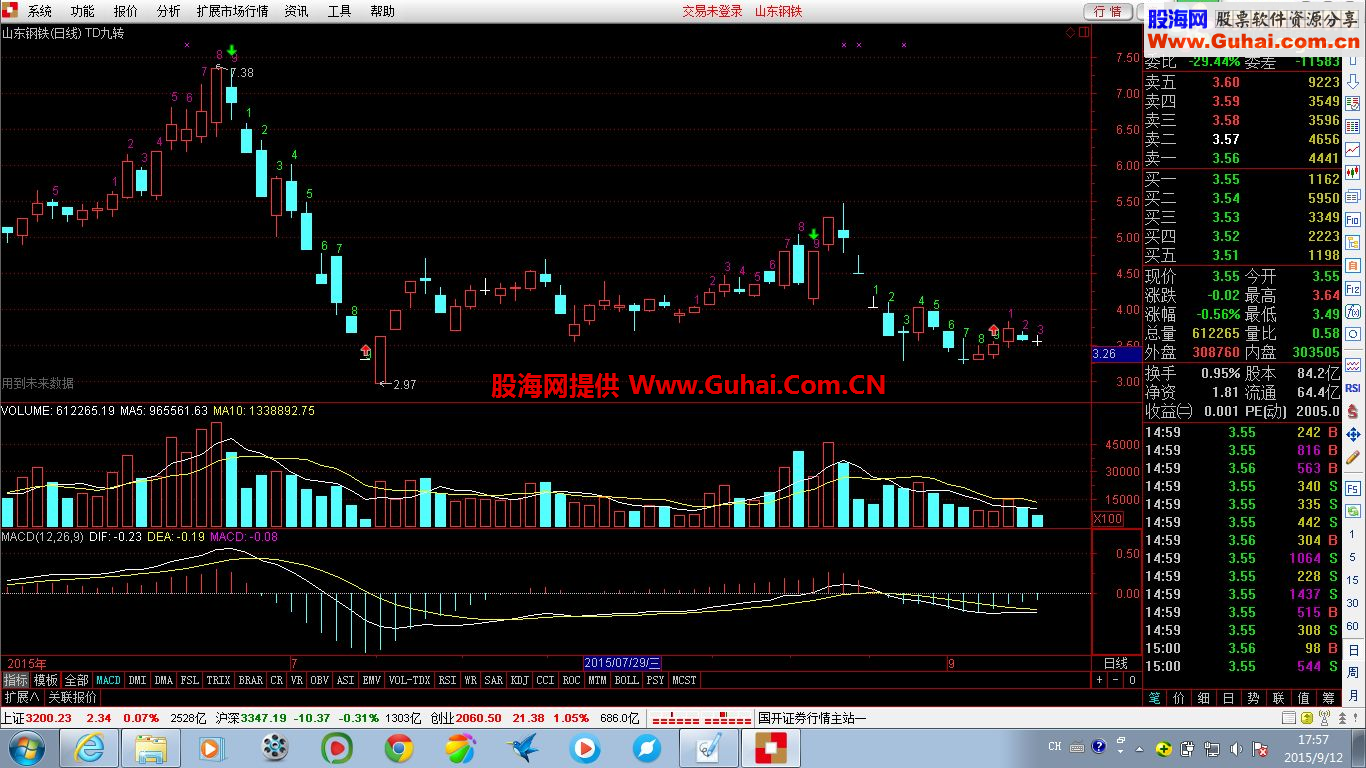Image resolution: width=1366 pixels, height=768 pixels.
Task: Select the VOL-TDX indicator tab
Action: (x=409, y=680)
